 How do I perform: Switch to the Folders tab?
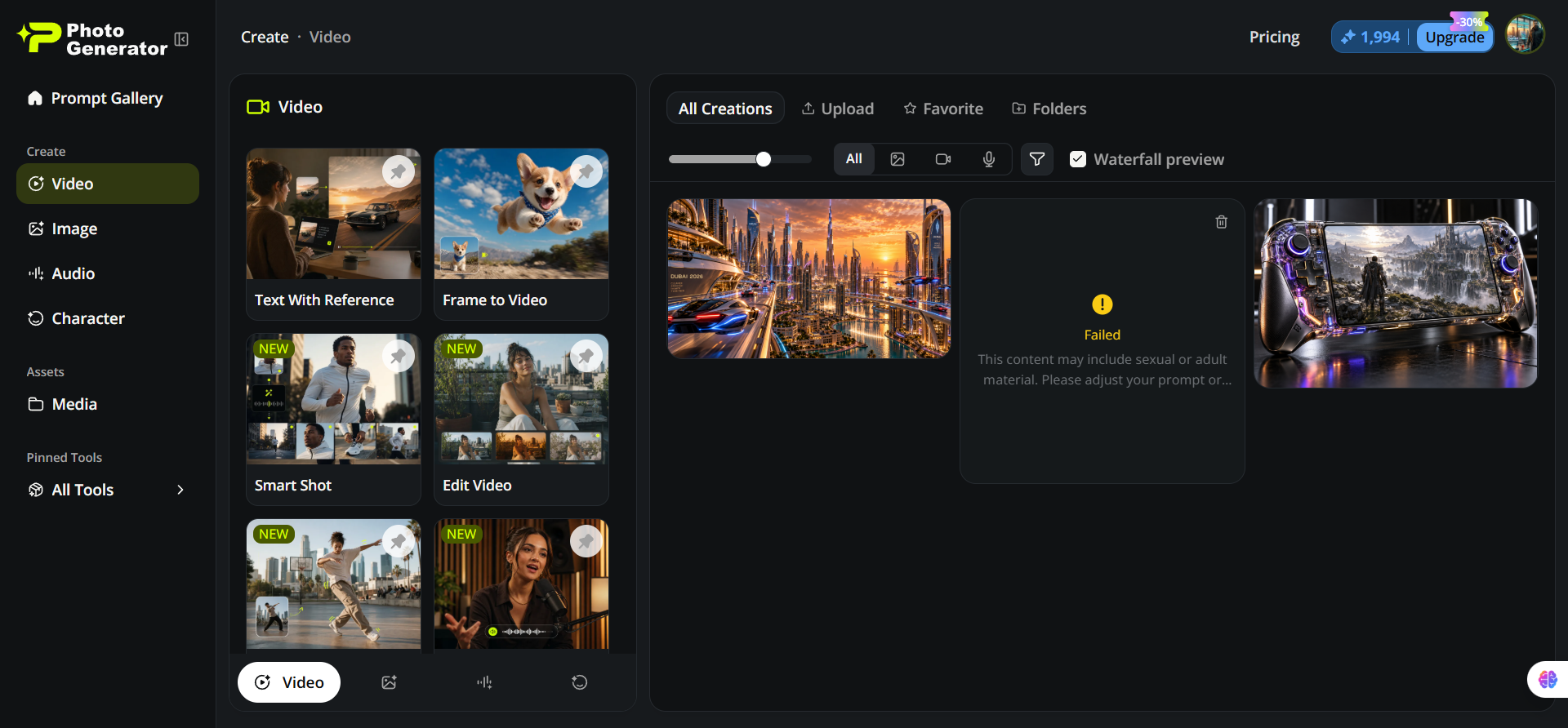coord(1049,109)
